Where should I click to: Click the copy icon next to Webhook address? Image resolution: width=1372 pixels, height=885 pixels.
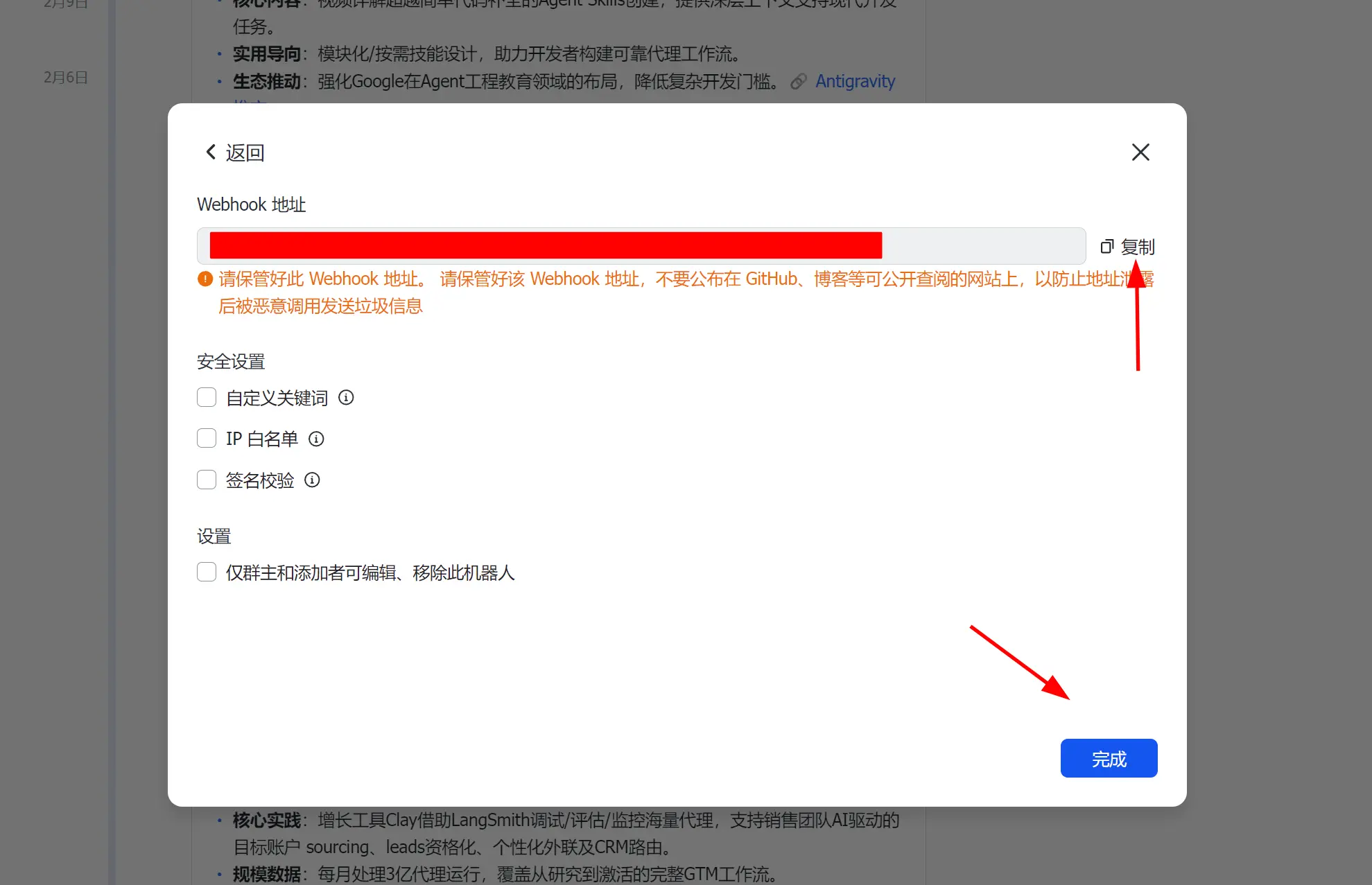(1107, 246)
